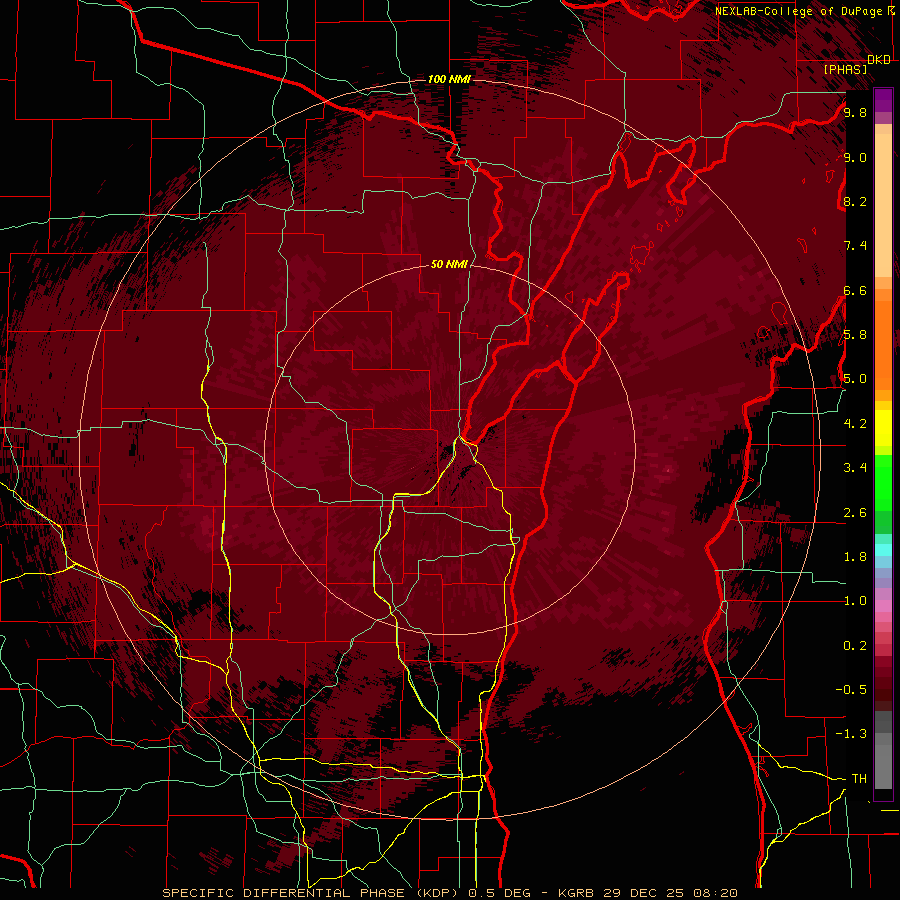Click the 5.0 scale label
The width and height of the screenshot is (900, 900).
855,379
